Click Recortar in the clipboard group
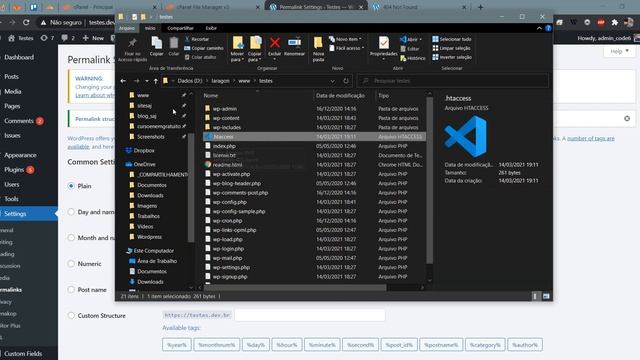This screenshot has height=360, width=640. (196, 39)
